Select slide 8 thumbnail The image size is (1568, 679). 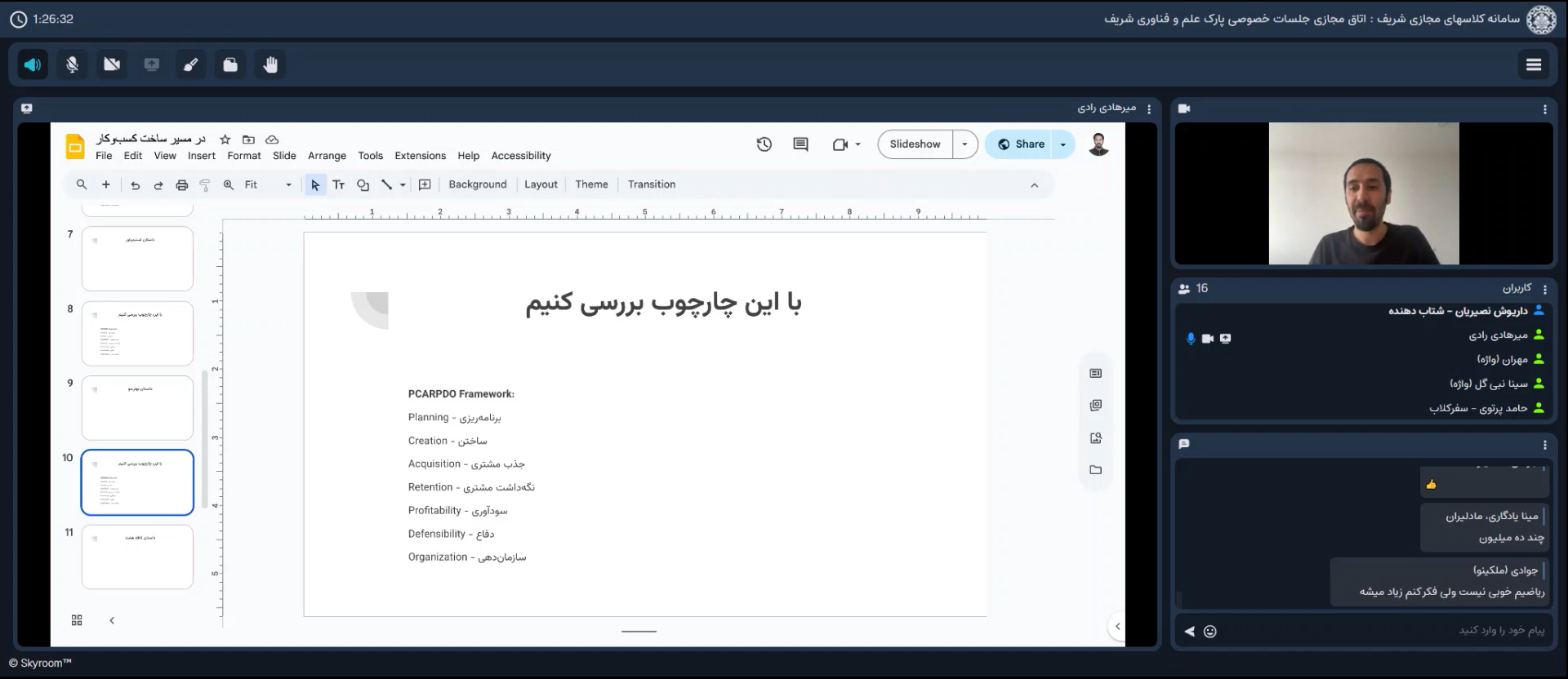(137, 334)
